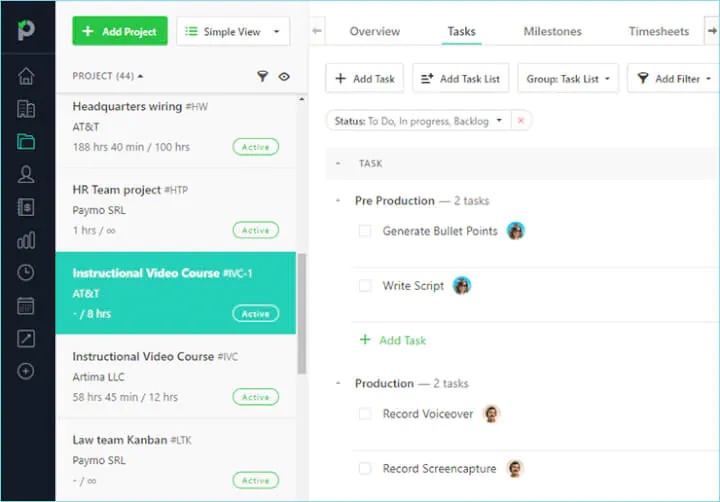Click the left arrow to scroll tabs back
This screenshot has width=720, height=502.
point(317,31)
